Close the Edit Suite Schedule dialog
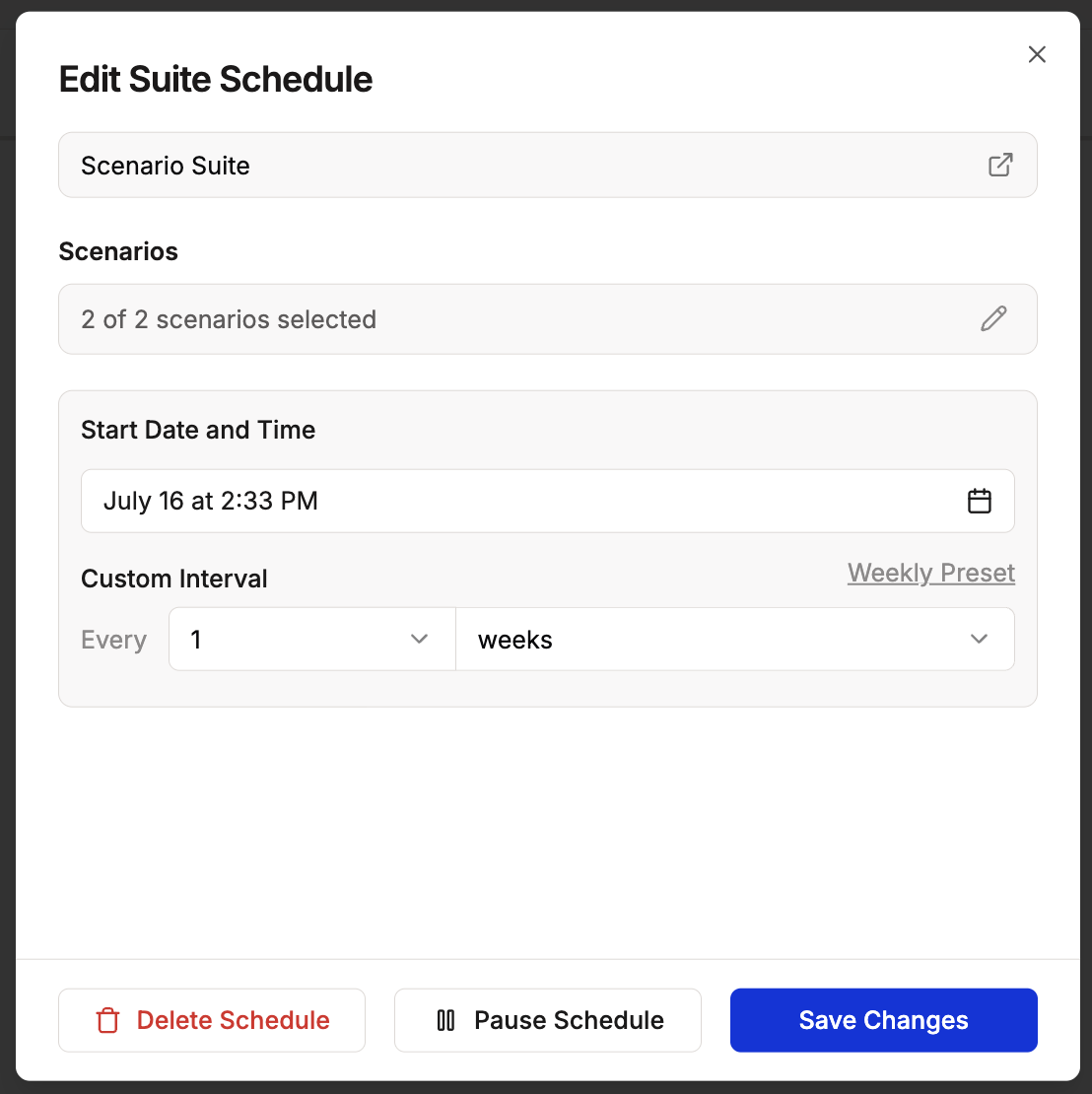 tap(1037, 55)
